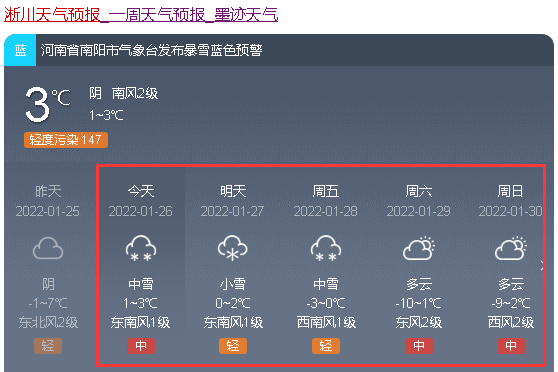Click the 周日 partly cloudy icon
The height and width of the screenshot is (372, 558).
511,248
